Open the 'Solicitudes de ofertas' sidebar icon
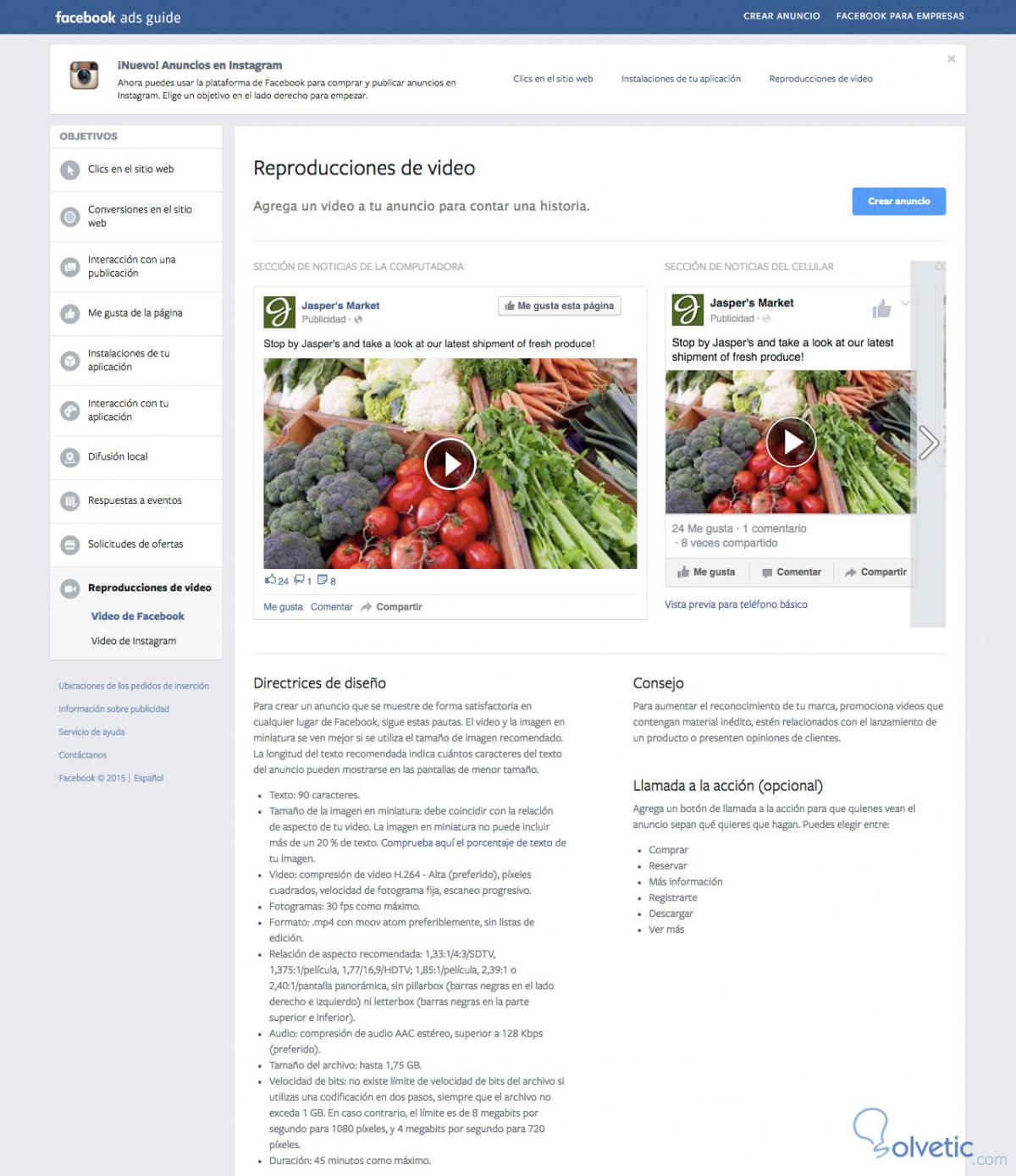This screenshot has width=1016, height=1176. point(69,545)
